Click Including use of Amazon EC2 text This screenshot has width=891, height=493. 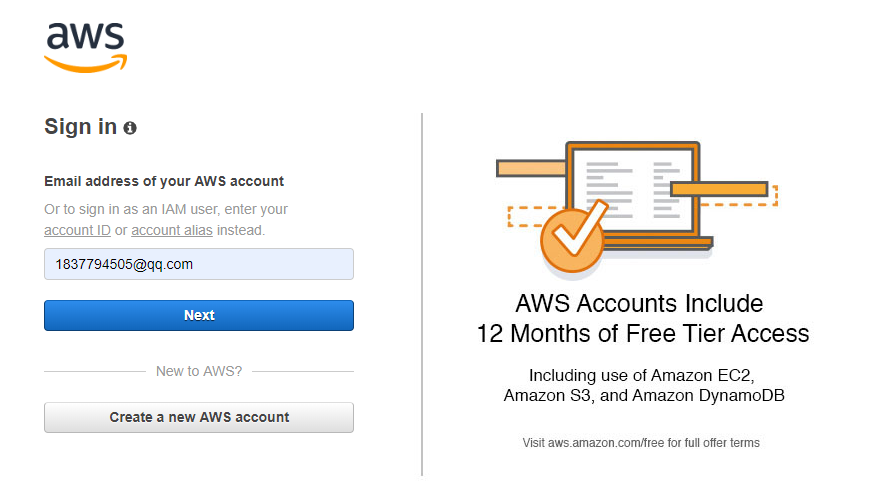642,375
